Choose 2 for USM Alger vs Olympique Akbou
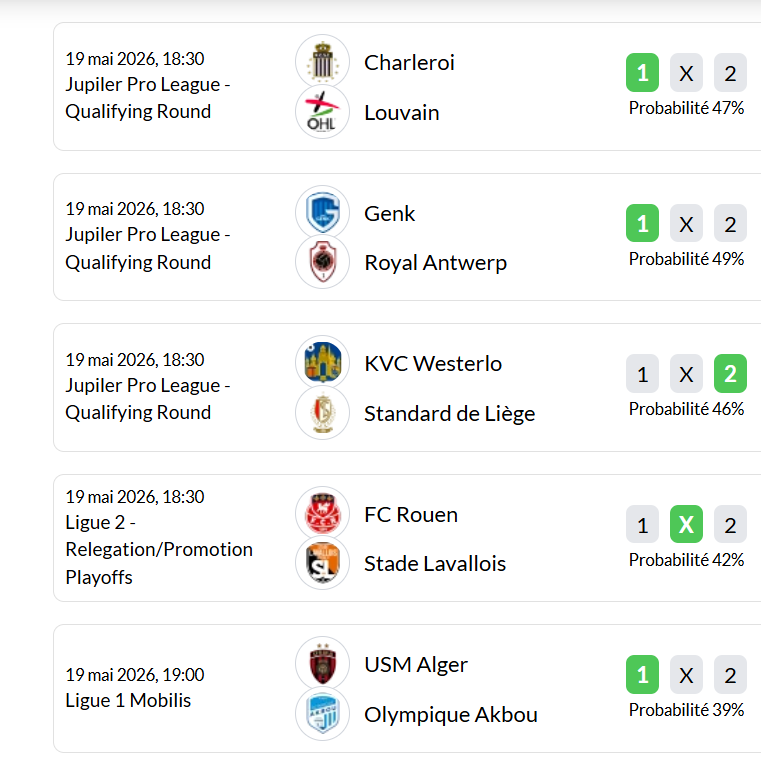 (730, 675)
